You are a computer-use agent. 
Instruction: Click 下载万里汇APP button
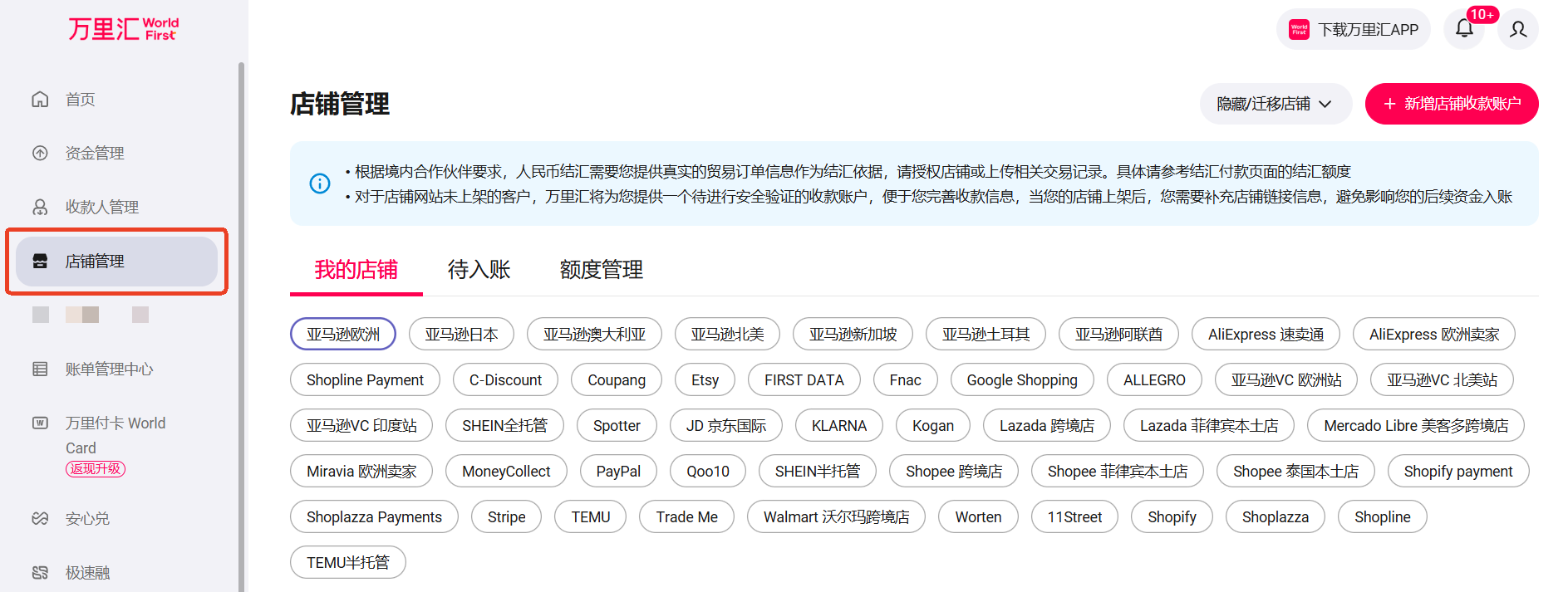pos(1353,30)
